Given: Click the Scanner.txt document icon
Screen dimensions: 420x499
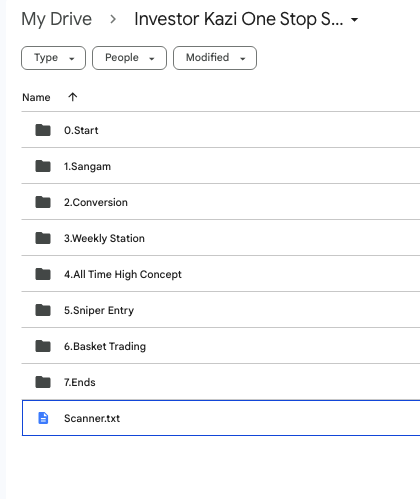Looking at the screenshot, I should [x=43, y=418].
